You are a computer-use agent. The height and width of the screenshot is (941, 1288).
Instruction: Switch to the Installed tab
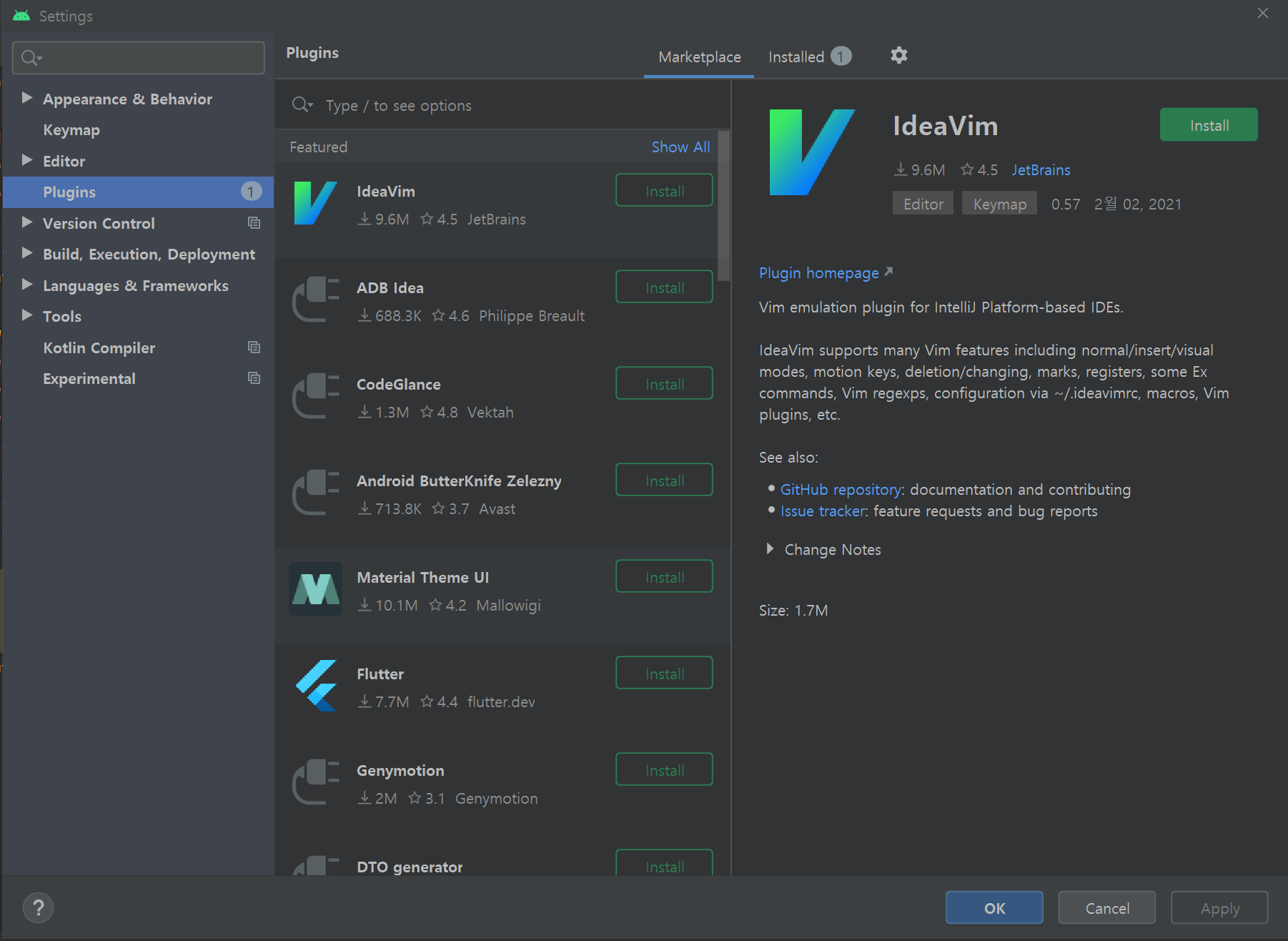click(809, 57)
